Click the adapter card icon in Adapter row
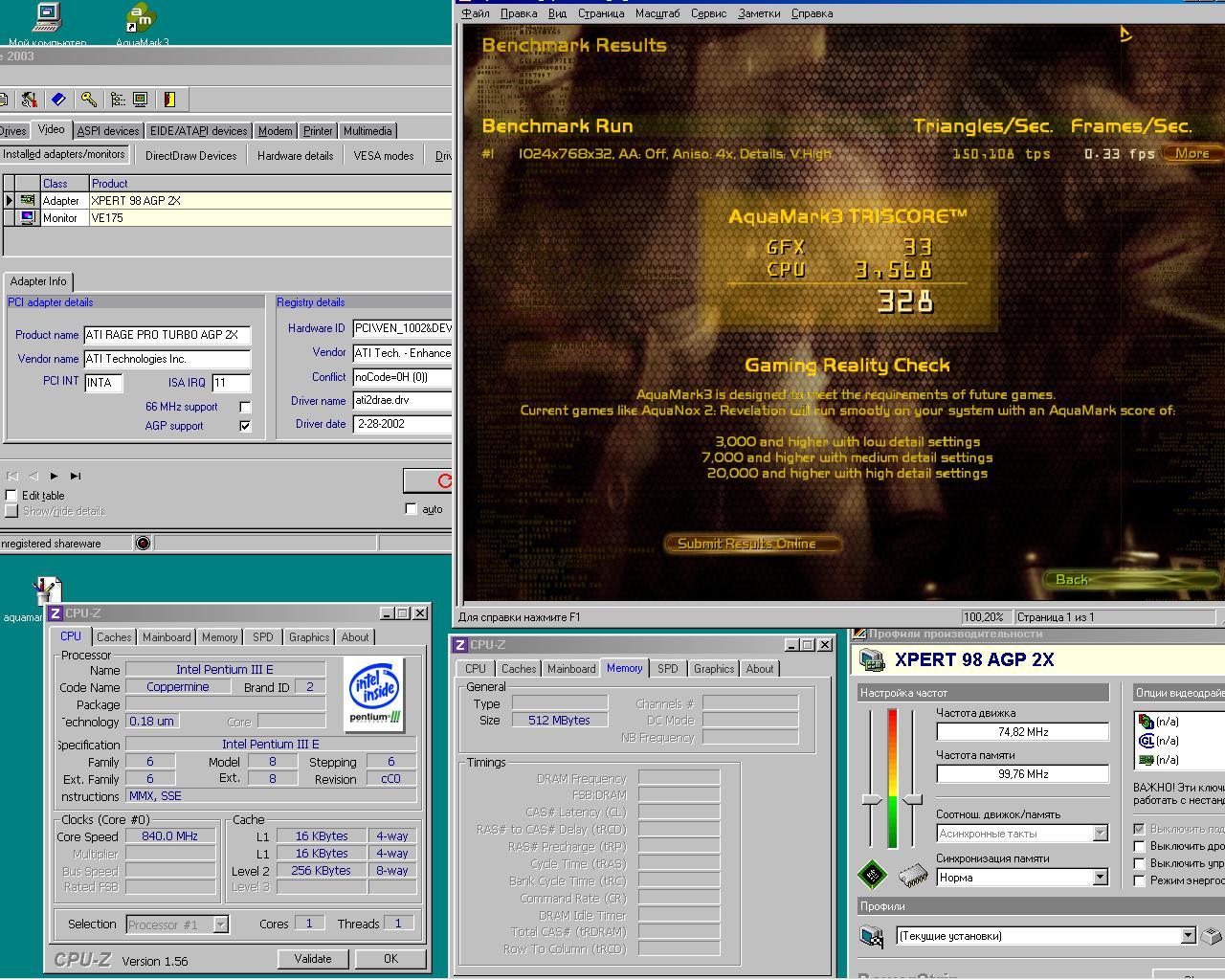 point(28,200)
